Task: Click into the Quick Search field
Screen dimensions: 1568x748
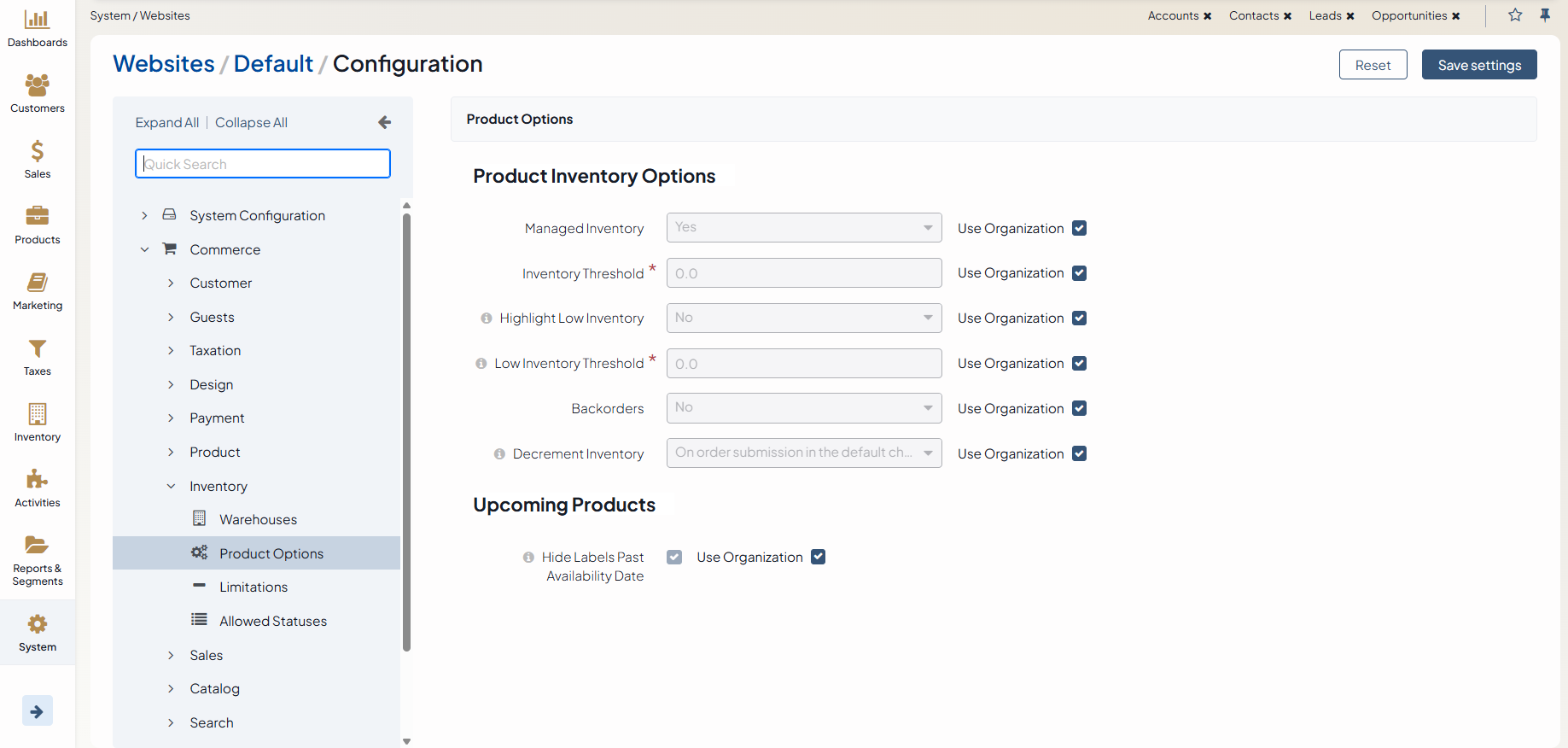Action: (263, 164)
